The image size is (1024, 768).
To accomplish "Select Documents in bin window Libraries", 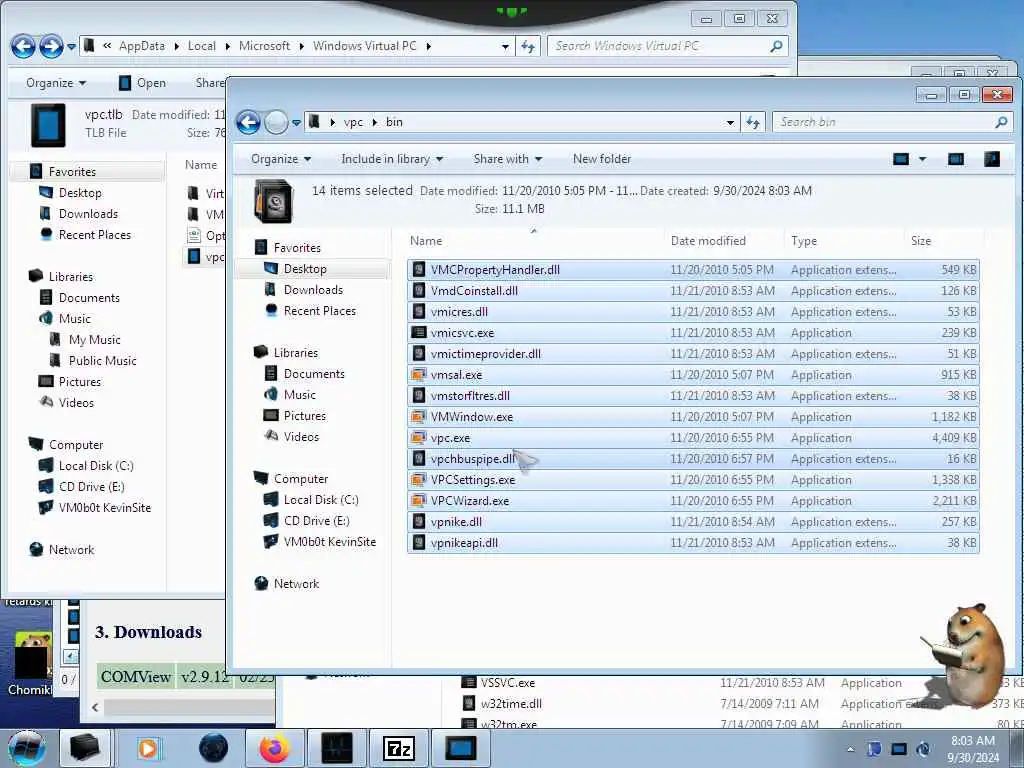I will coord(314,374).
